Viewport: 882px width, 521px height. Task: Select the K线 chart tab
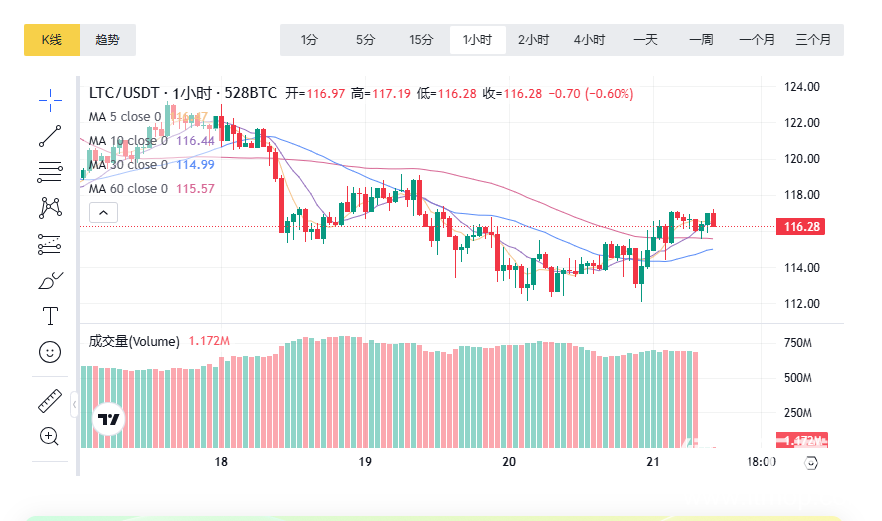[51, 40]
